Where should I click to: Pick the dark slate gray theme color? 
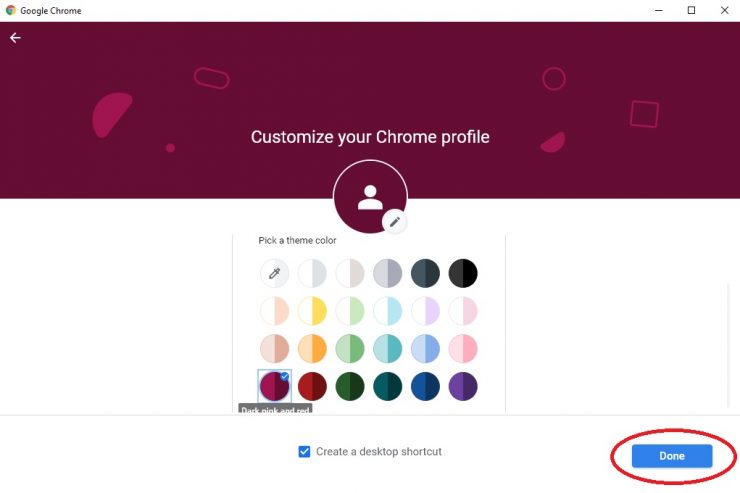point(425,273)
